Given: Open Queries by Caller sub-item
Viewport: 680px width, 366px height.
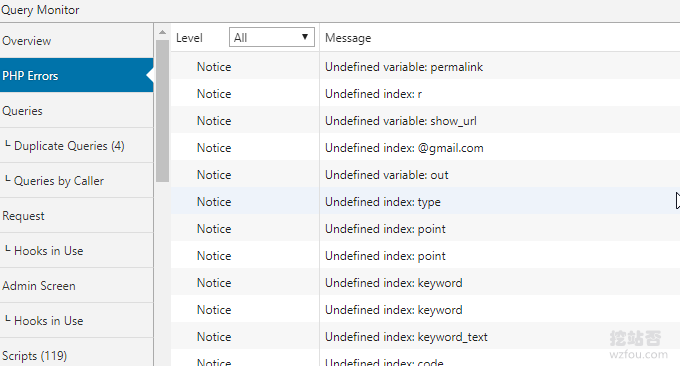Looking at the screenshot, I should pyautogui.click(x=76, y=180).
